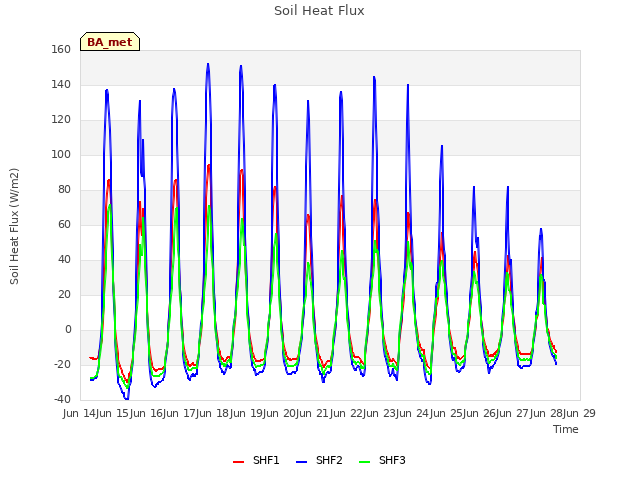Image resolution: width=640 pixels, height=480 pixels.
Task: Click the Jun 14 x-axis tick label
Action: (x=80, y=413)
